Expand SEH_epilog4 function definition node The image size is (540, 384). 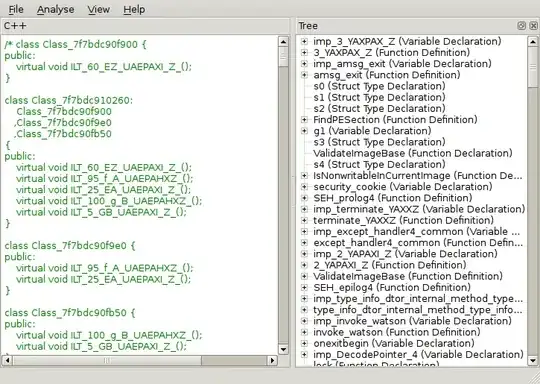[304, 287]
